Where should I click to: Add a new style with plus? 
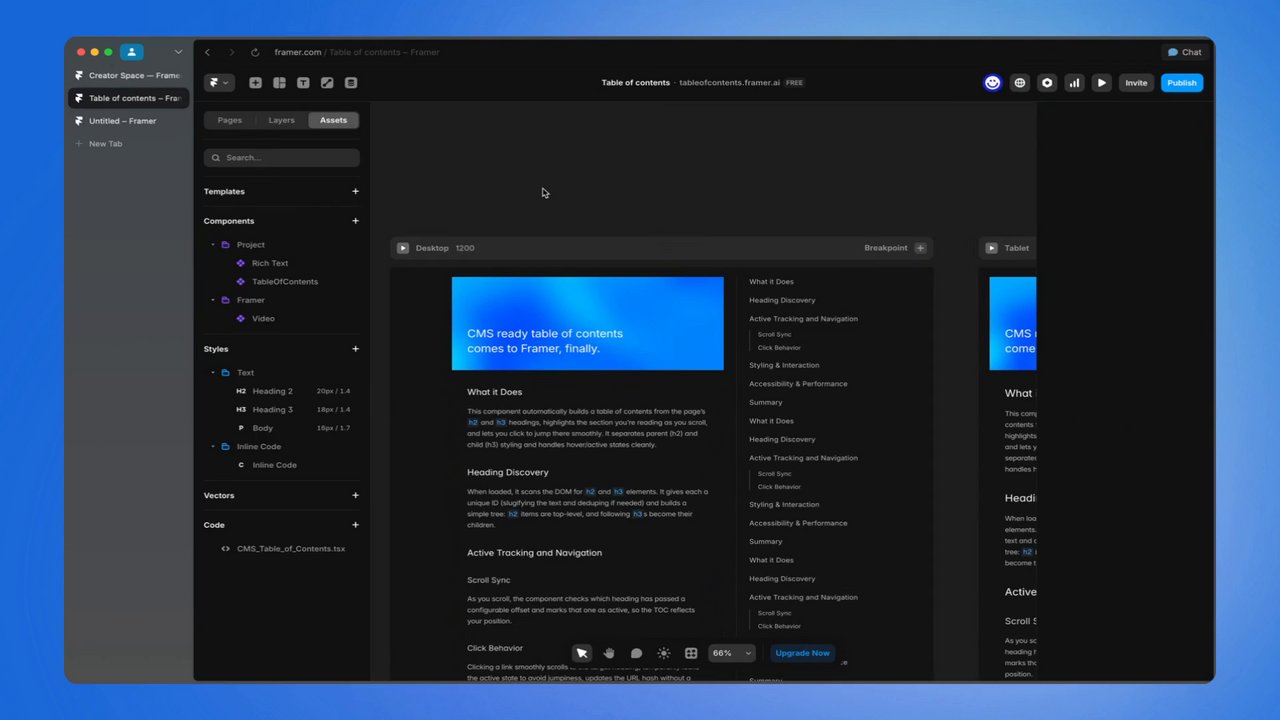click(355, 349)
